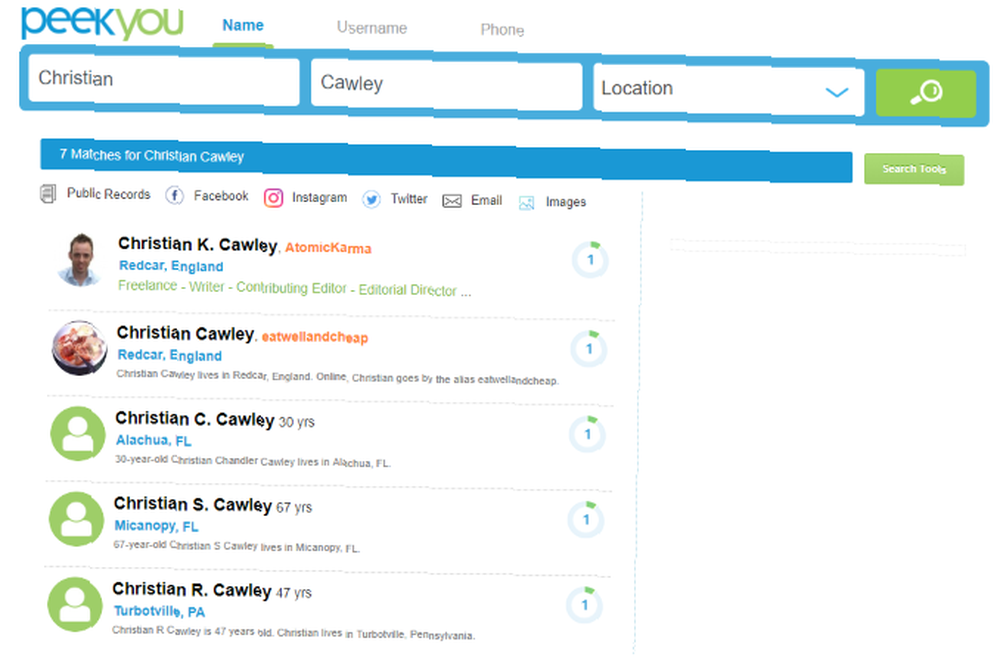Click the PeekYou logo
This screenshot has height=663, width=1000.
tap(102, 23)
